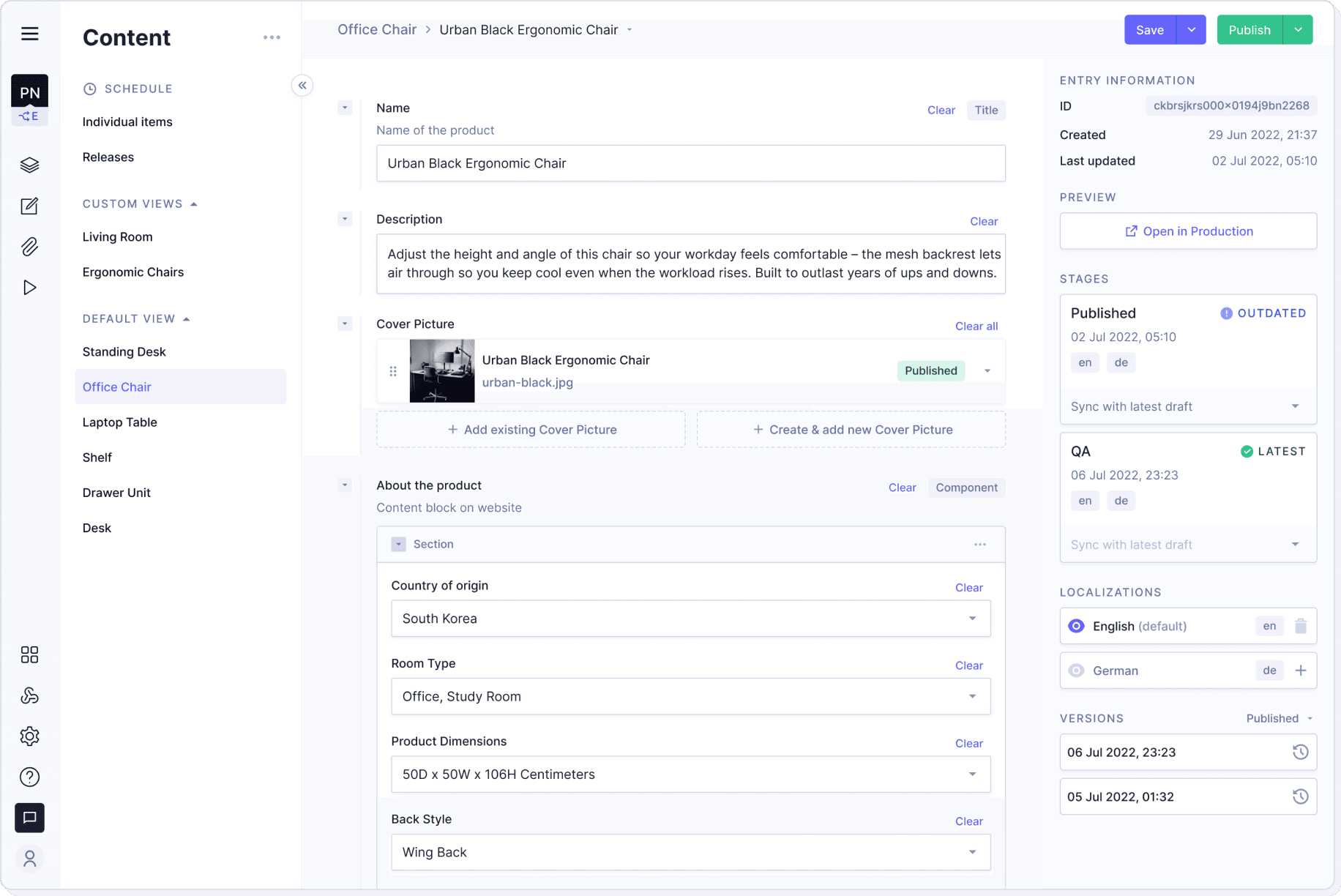Click the chat support icon
The height and width of the screenshot is (896, 1341).
(29, 818)
